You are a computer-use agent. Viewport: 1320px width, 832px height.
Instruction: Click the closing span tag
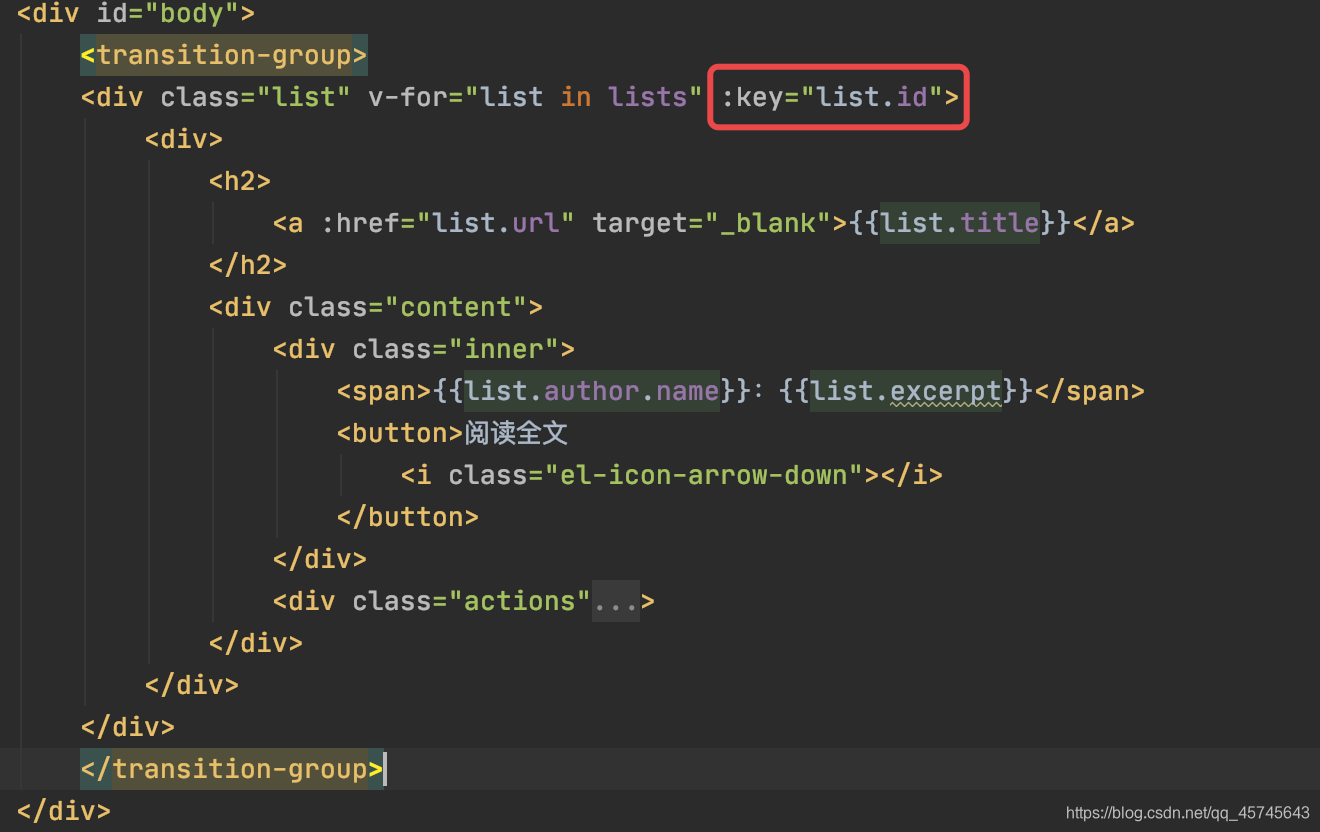(x=1089, y=391)
